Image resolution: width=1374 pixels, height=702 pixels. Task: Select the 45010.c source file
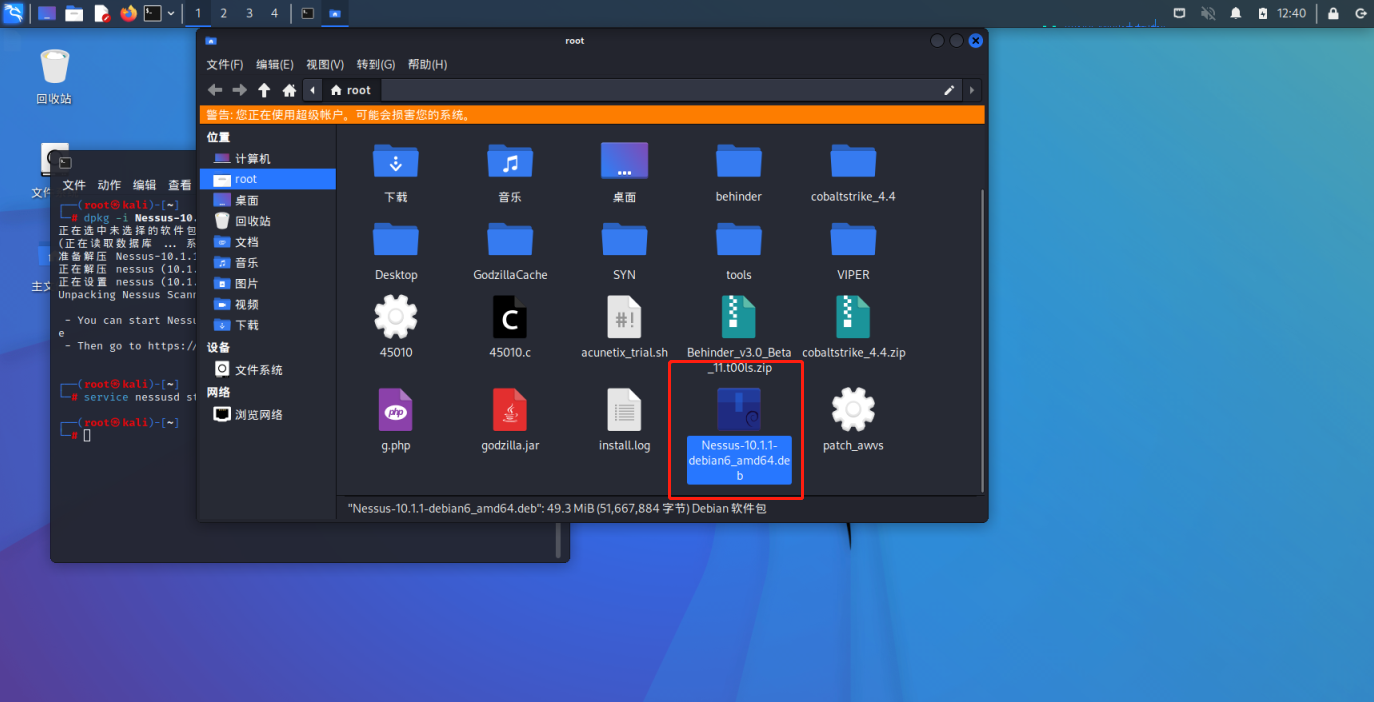(x=510, y=317)
